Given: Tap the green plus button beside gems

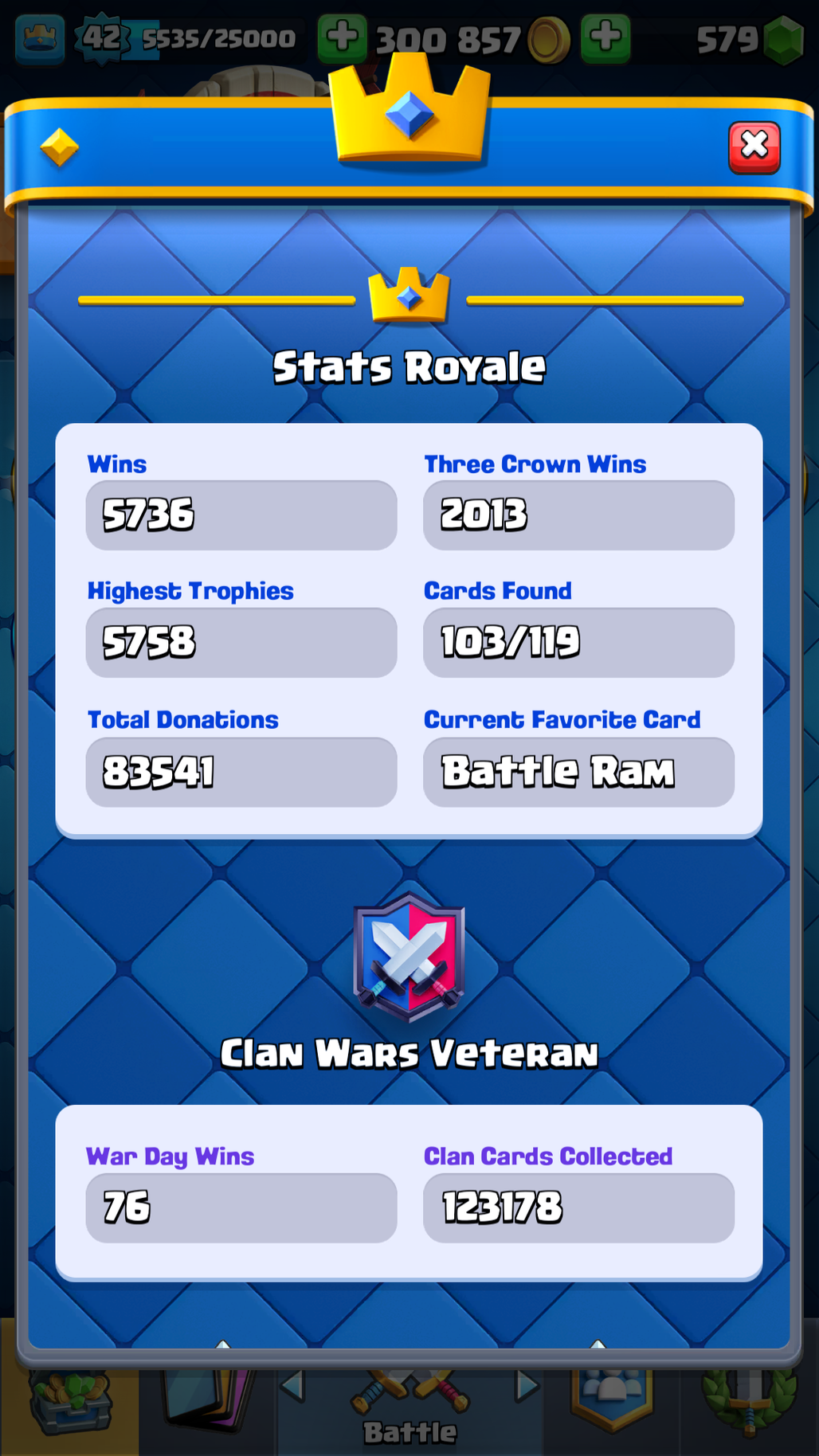Looking at the screenshot, I should pos(605,37).
